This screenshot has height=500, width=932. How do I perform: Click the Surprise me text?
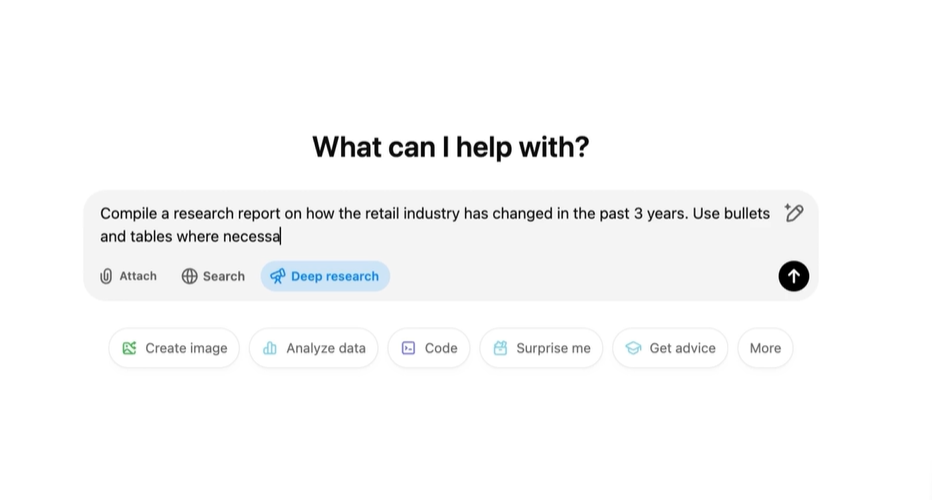click(x=553, y=348)
